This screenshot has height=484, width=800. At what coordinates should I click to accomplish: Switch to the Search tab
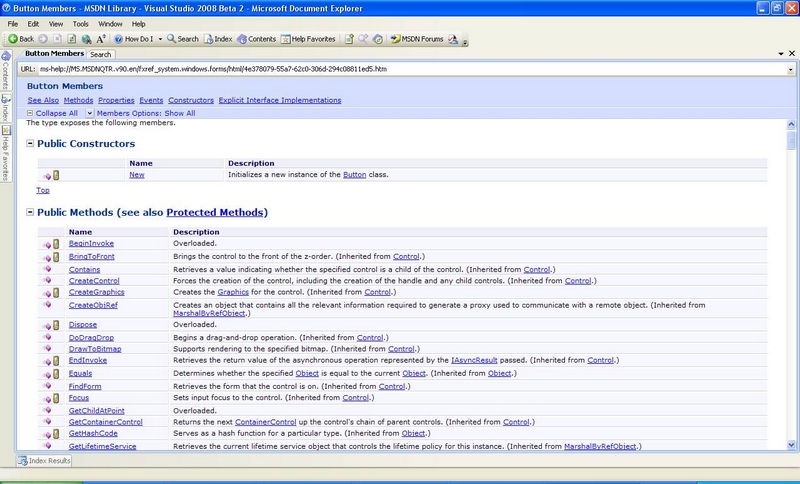click(x=100, y=54)
